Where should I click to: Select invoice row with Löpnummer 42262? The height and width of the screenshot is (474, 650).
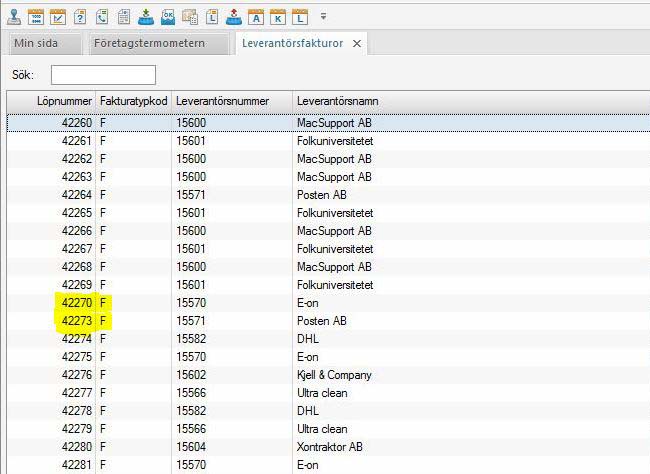tap(328, 159)
